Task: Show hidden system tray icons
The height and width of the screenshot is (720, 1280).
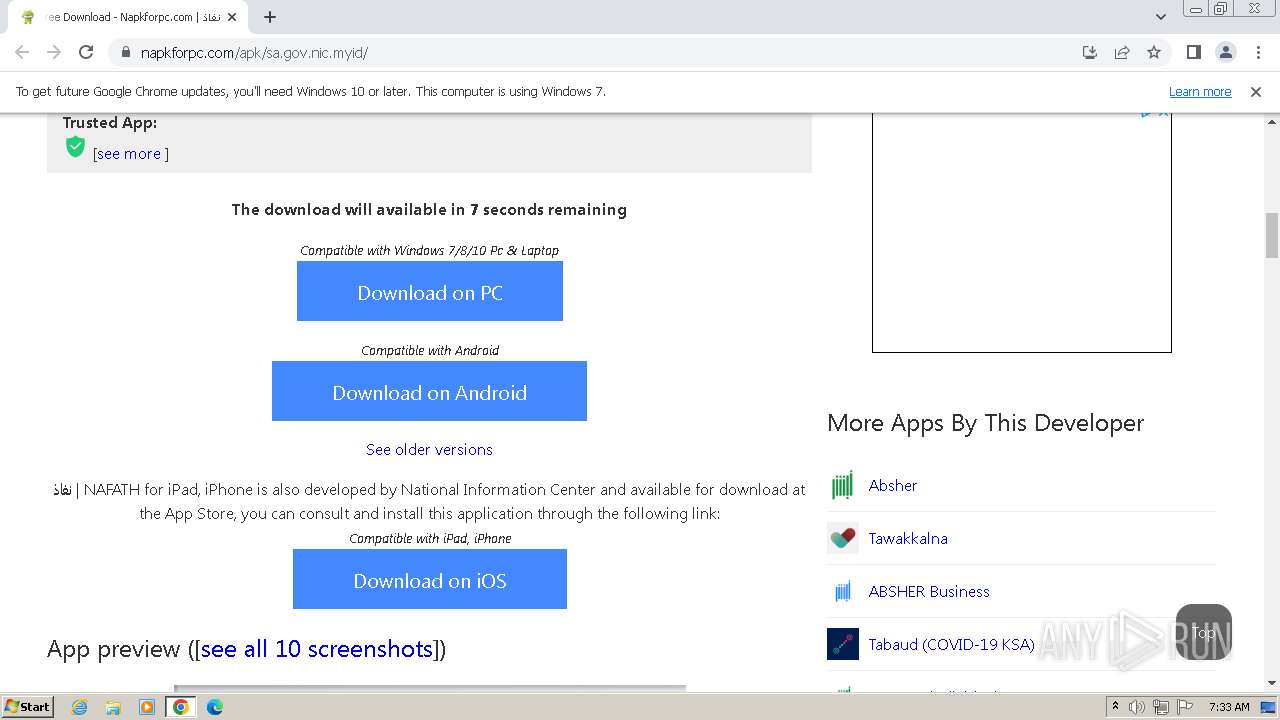Action: [1115, 707]
